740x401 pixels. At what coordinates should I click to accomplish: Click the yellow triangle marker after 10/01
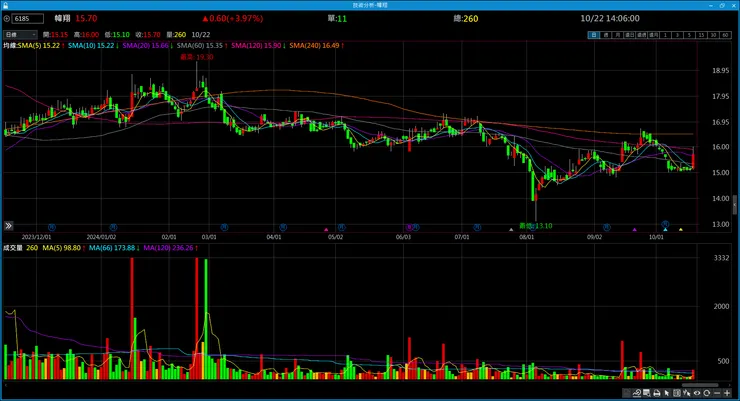click(x=681, y=230)
